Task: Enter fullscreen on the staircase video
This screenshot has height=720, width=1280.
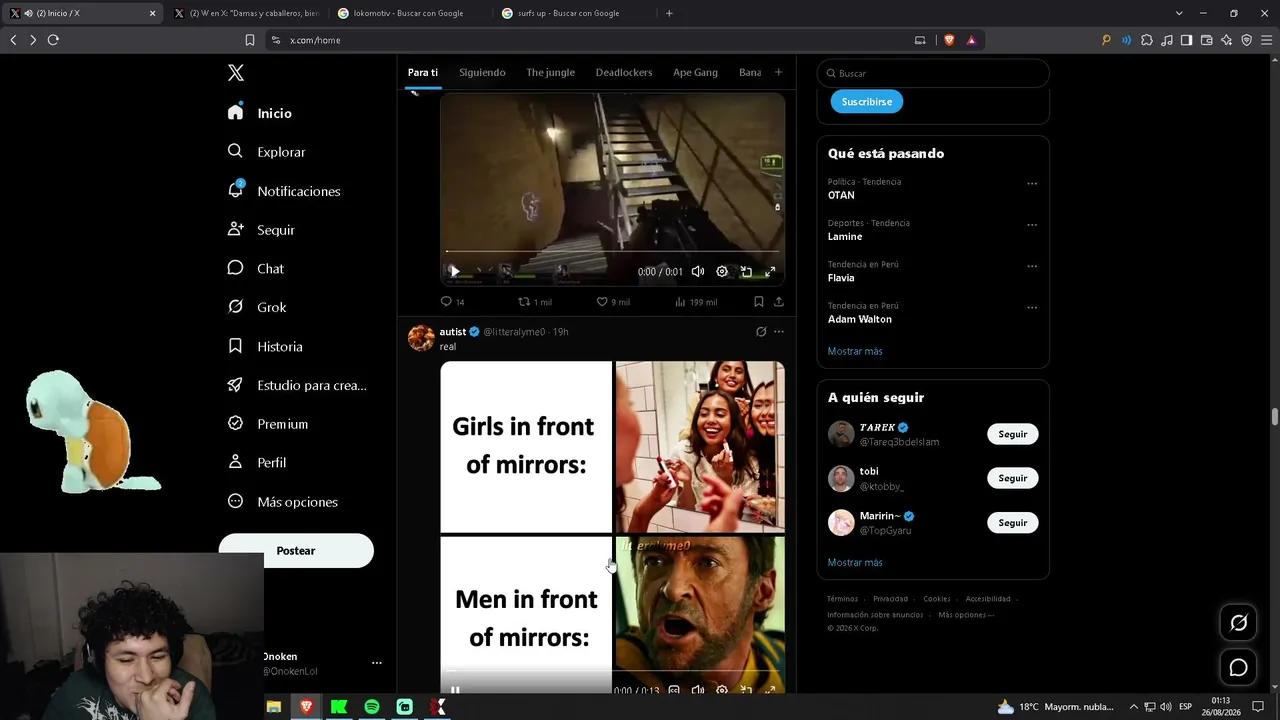Action: click(770, 271)
